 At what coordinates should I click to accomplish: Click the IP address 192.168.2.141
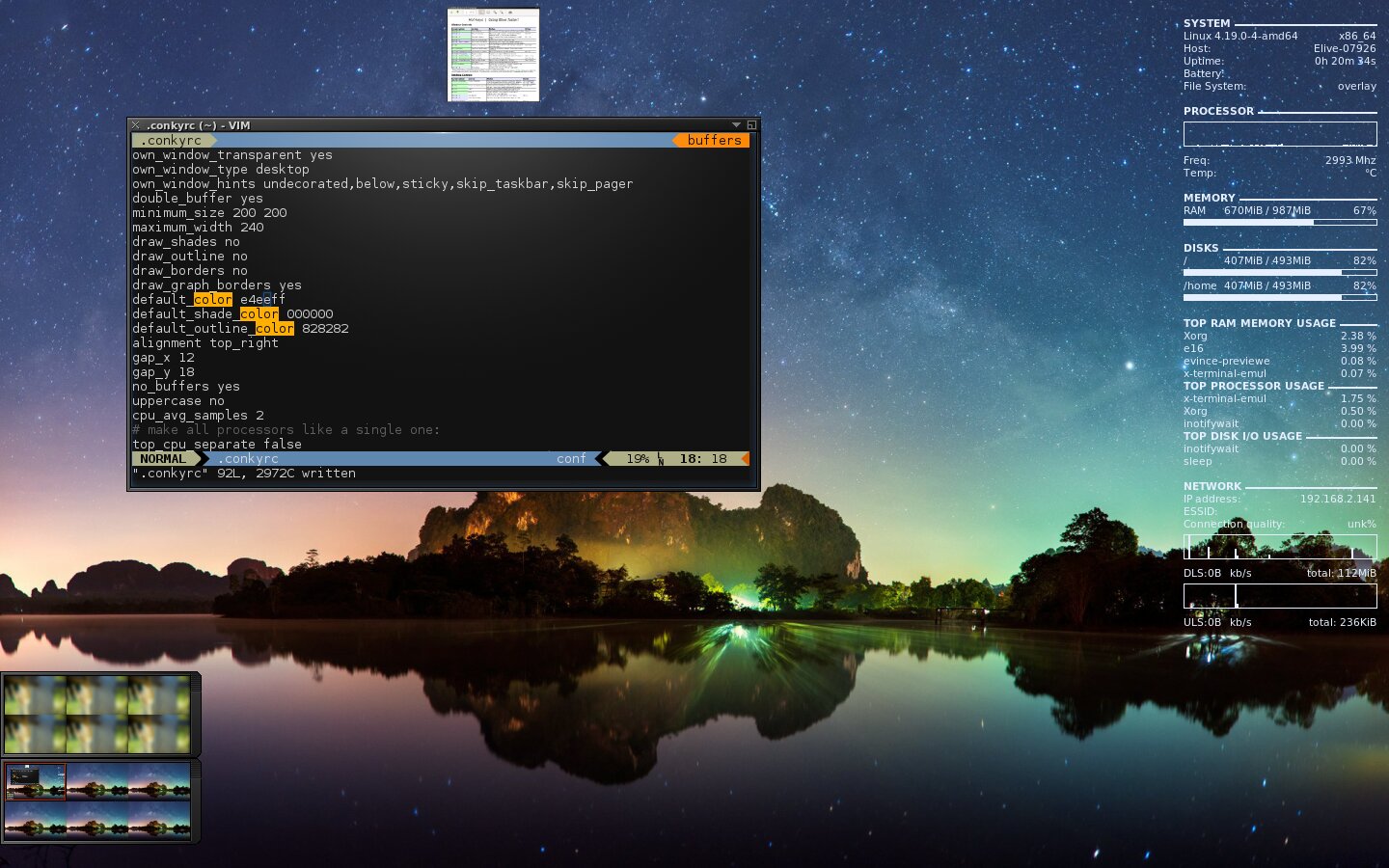point(1338,499)
